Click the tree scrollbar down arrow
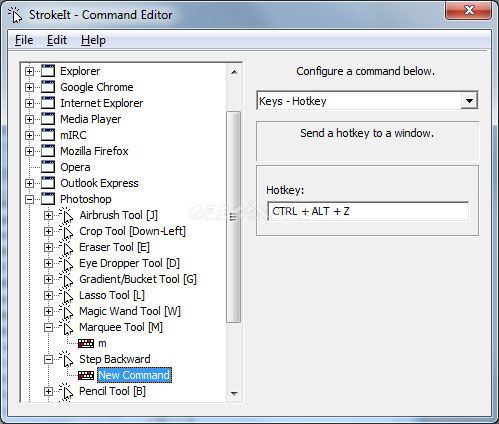Screen dimensions: 499x424 click(x=234, y=394)
